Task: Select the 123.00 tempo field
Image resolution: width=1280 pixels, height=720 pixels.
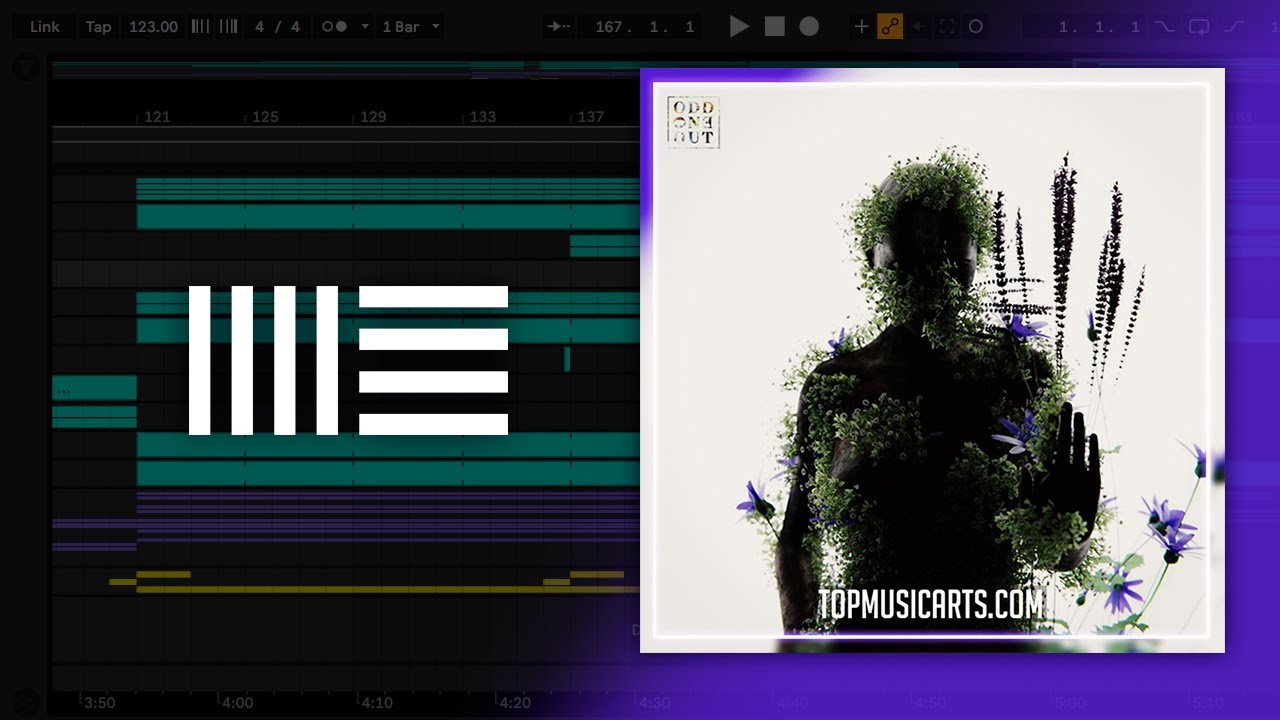Action: point(153,27)
